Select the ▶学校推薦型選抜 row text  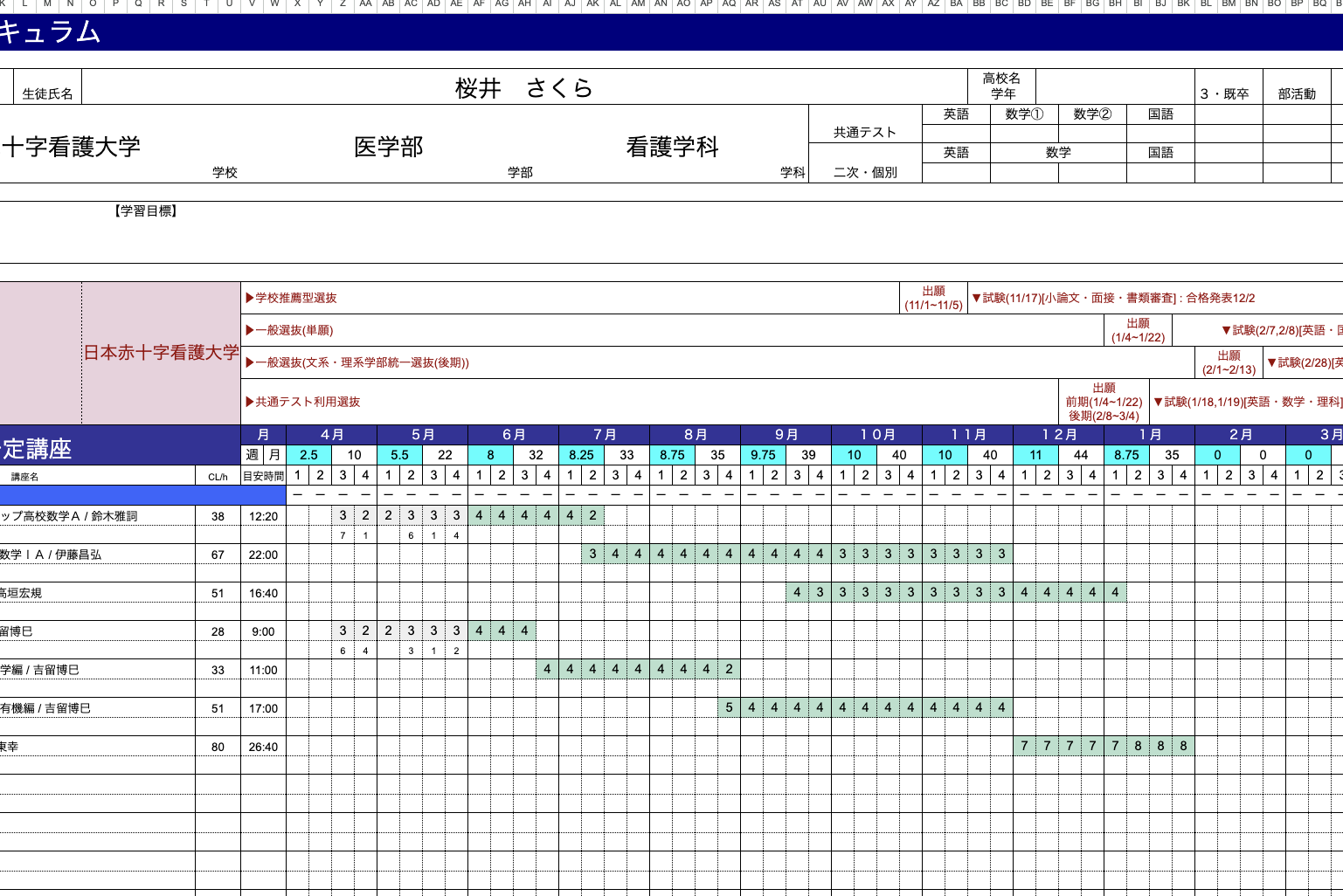[291, 299]
